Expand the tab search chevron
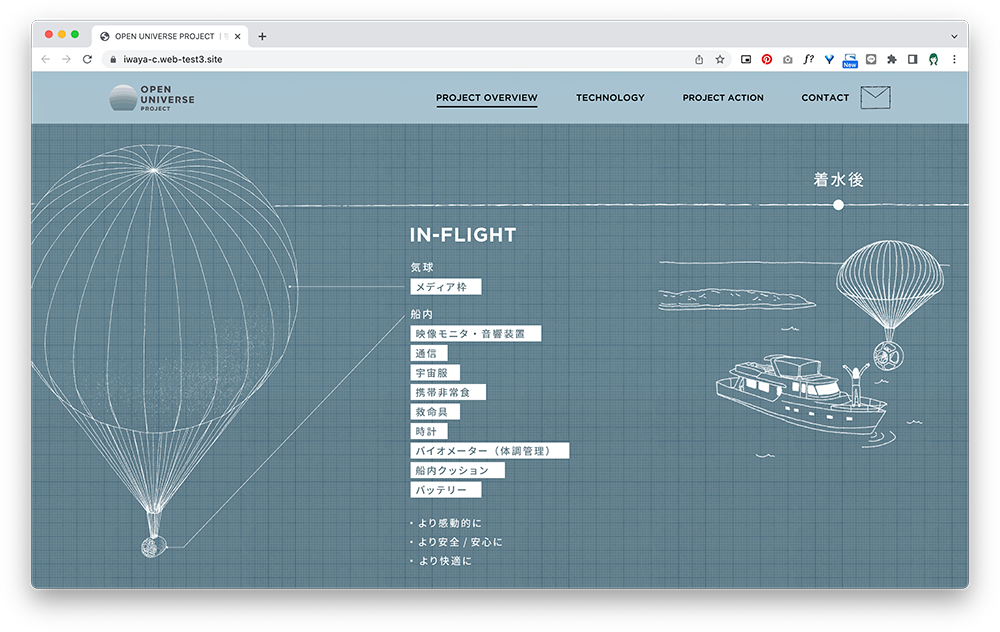Viewport: 1000px width, 632px height. [954, 36]
